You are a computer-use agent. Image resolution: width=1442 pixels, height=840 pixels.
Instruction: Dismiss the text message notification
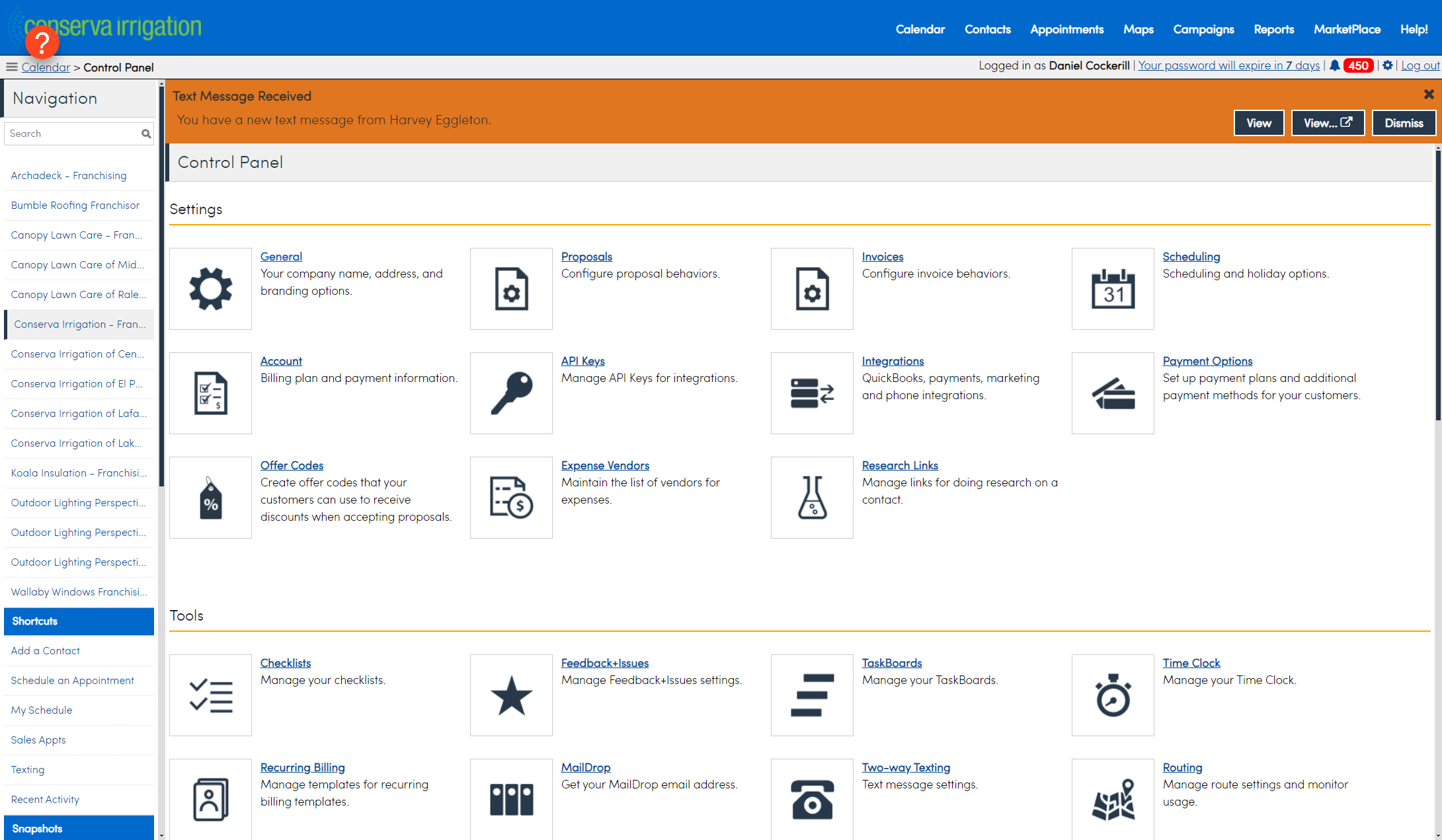click(1403, 123)
